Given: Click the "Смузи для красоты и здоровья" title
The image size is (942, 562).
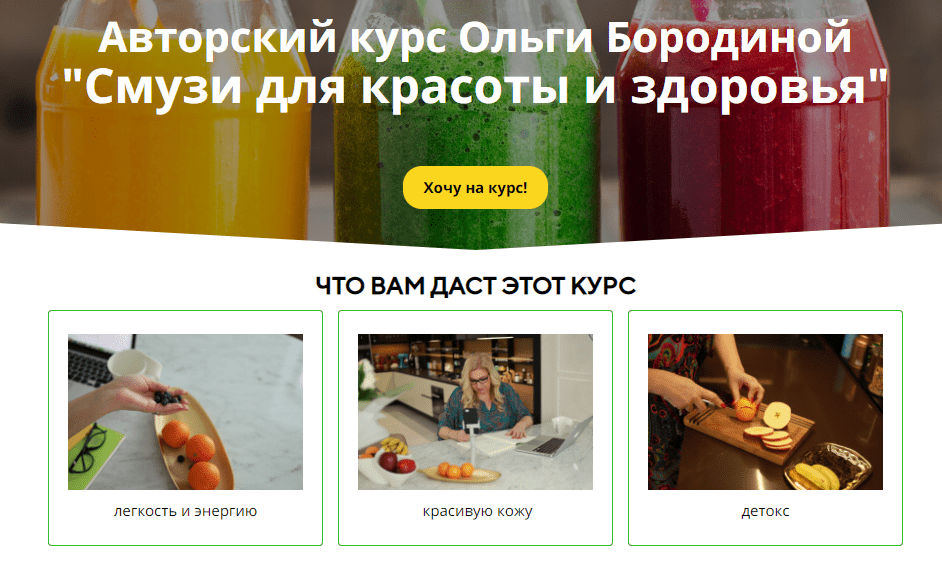Looking at the screenshot, I should [475, 87].
